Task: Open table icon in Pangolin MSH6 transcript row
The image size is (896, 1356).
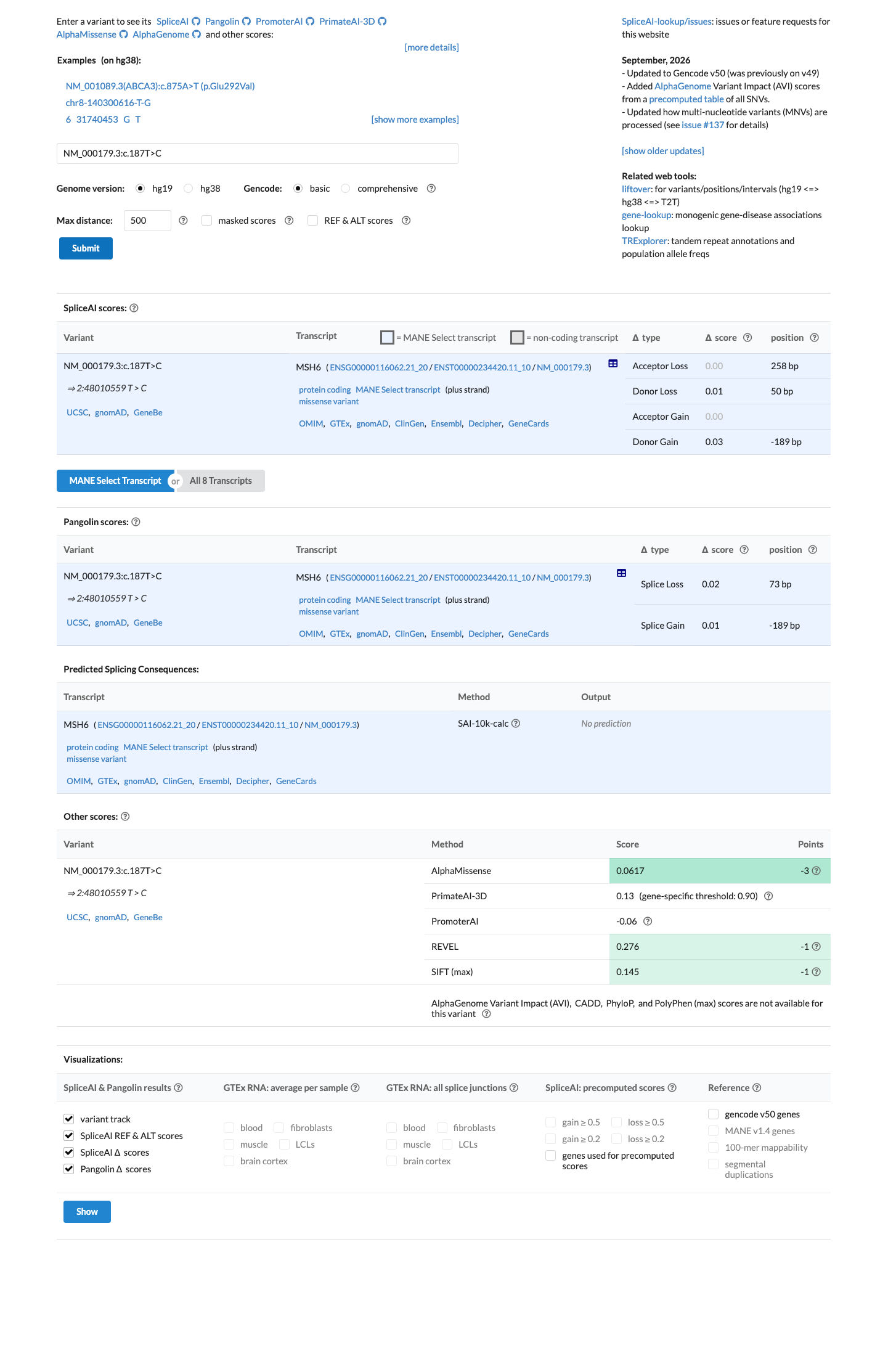Action: coord(622,573)
